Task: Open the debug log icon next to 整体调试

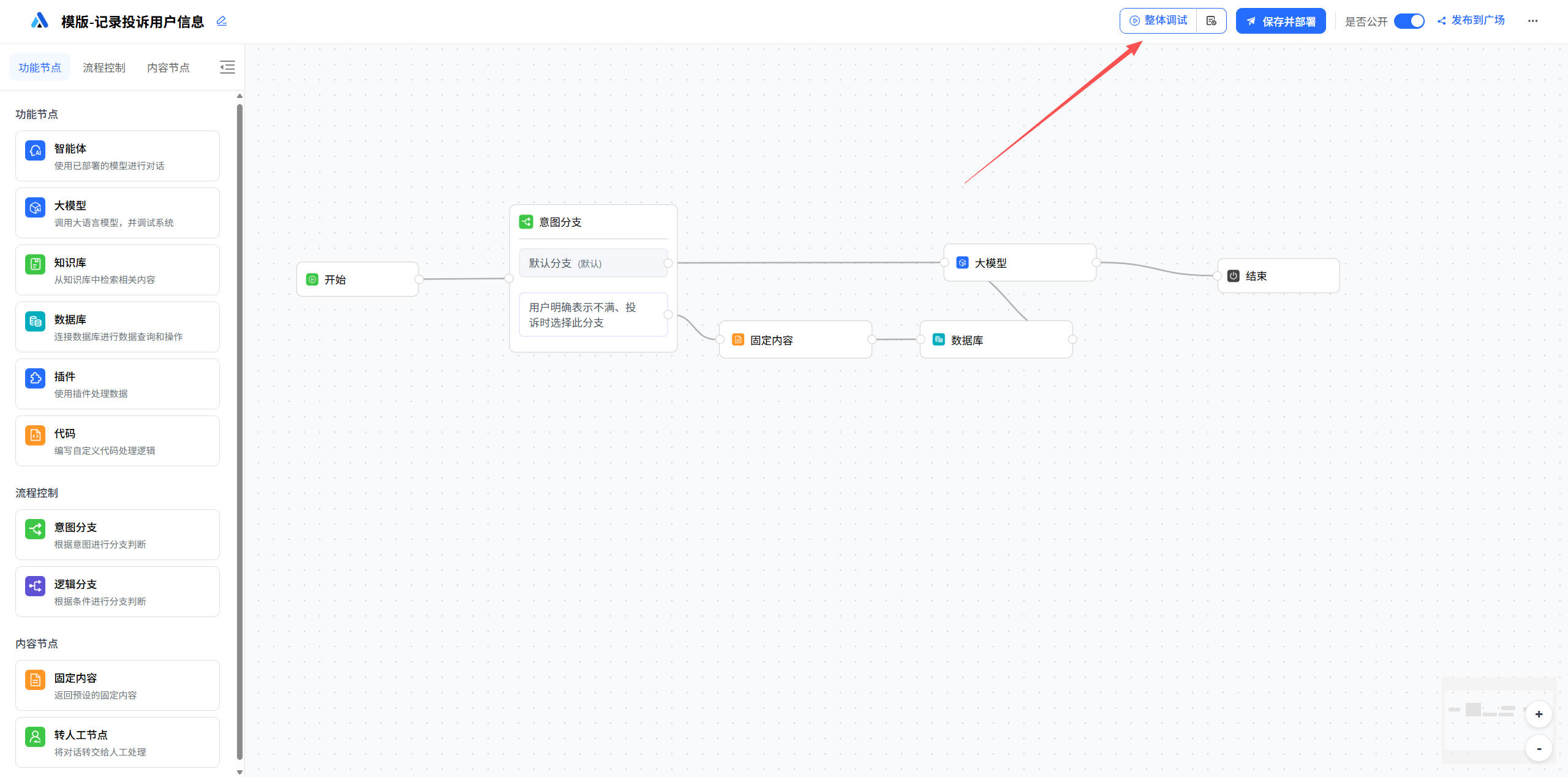Action: coord(1211,21)
